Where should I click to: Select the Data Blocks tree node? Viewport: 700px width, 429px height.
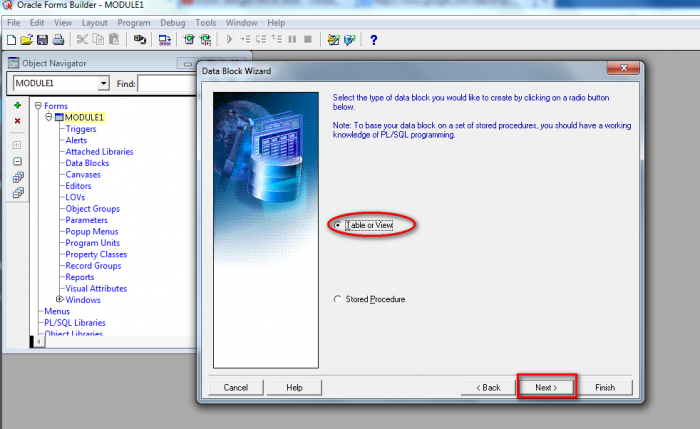87,163
